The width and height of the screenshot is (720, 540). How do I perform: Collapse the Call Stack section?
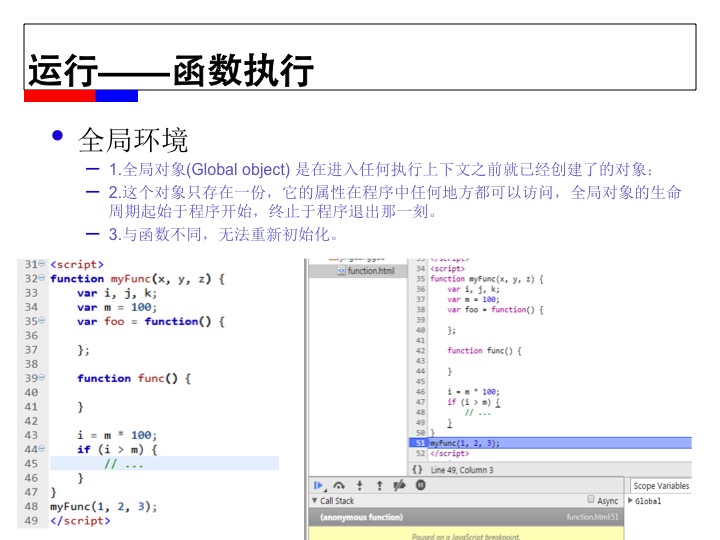pos(314,501)
